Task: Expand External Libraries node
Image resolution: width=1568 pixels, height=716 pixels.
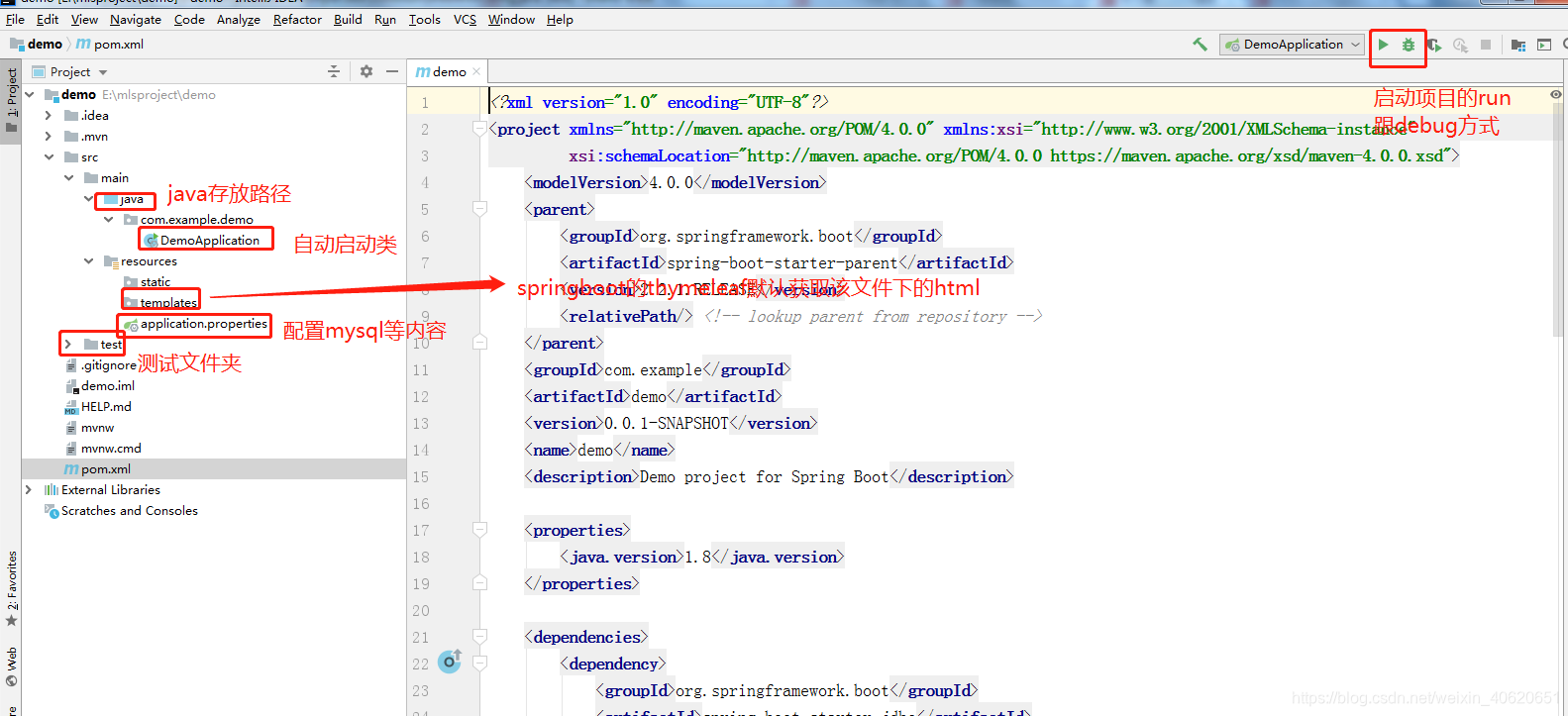Action: pos(29,490)
